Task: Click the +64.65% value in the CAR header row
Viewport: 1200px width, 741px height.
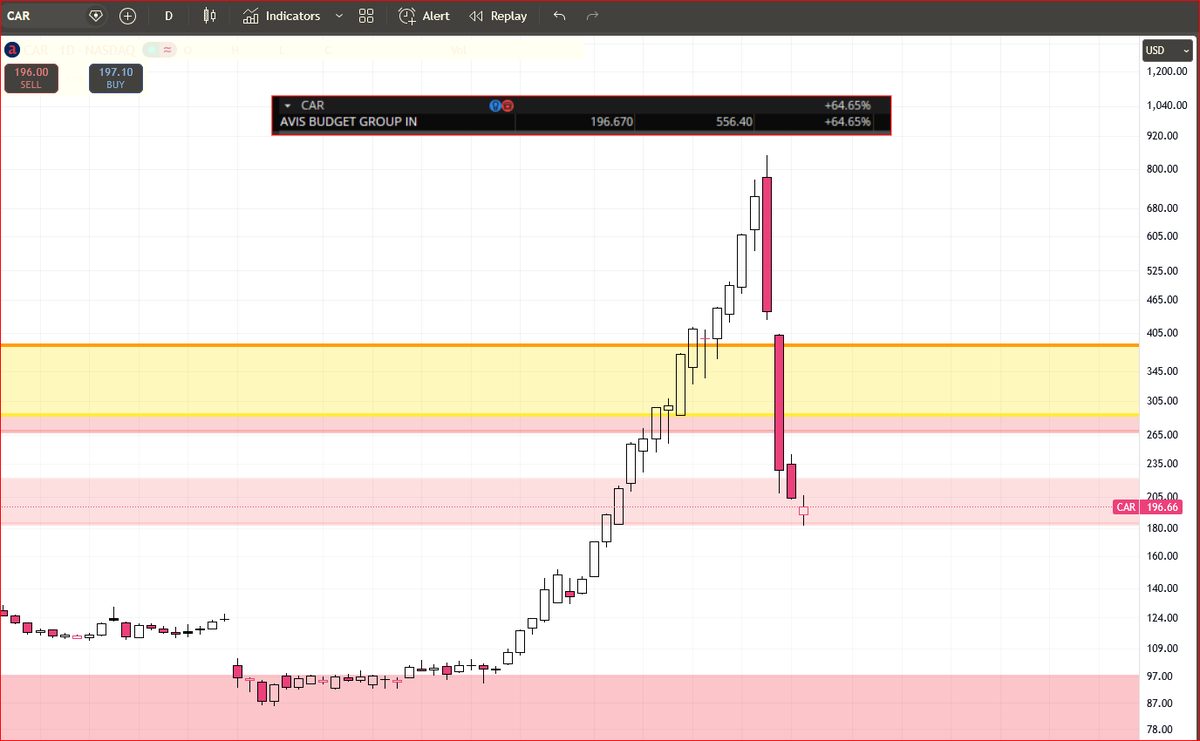Action: click(x=847, y=105)
